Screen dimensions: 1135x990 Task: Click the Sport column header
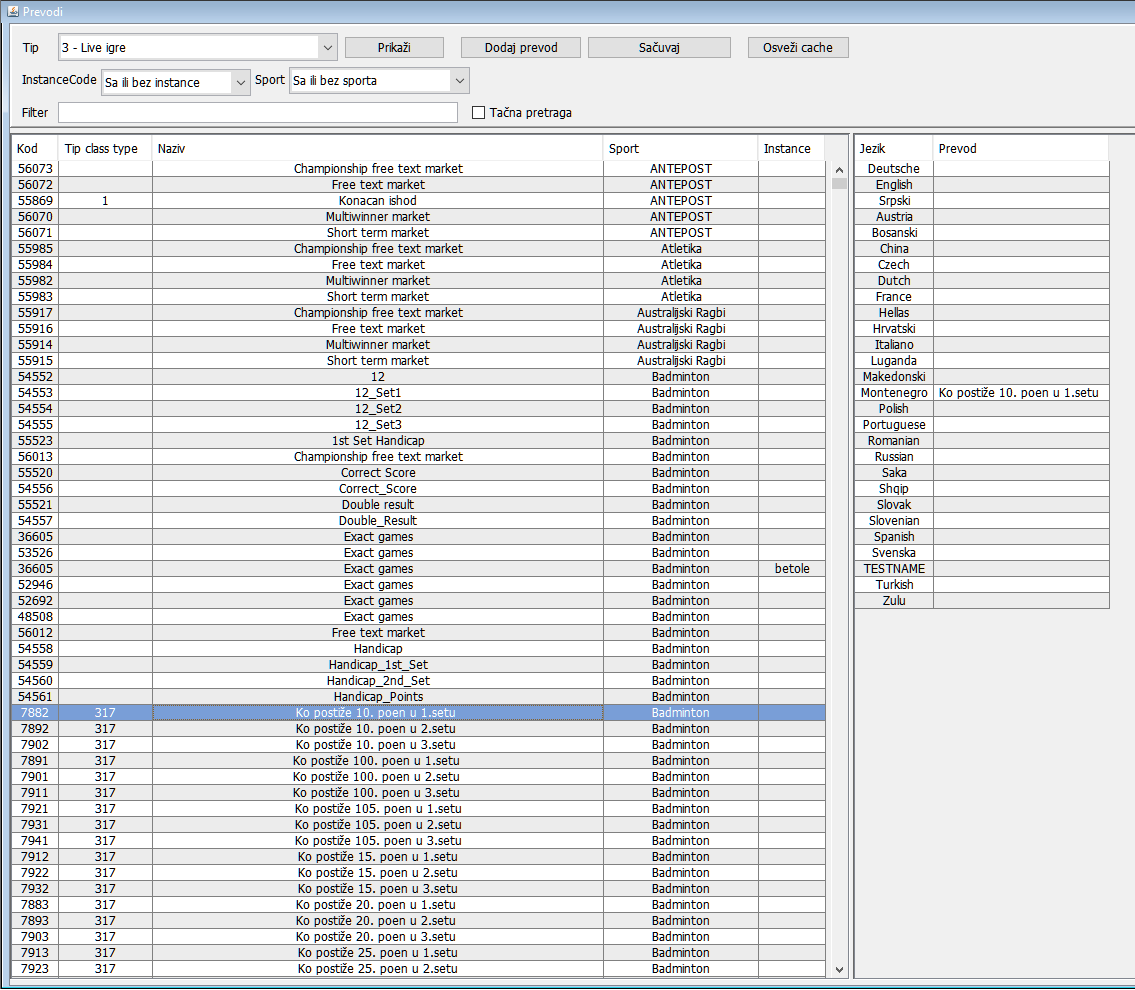[680, 148]
